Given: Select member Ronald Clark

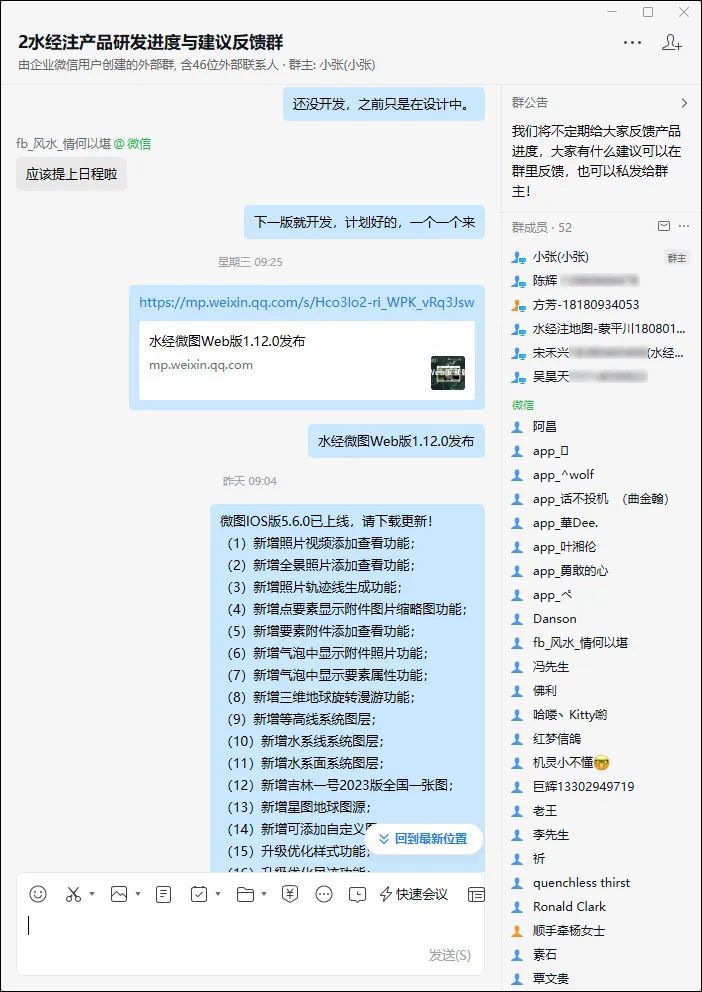Looking at the screenshot, I should click(x=601, y=907).
